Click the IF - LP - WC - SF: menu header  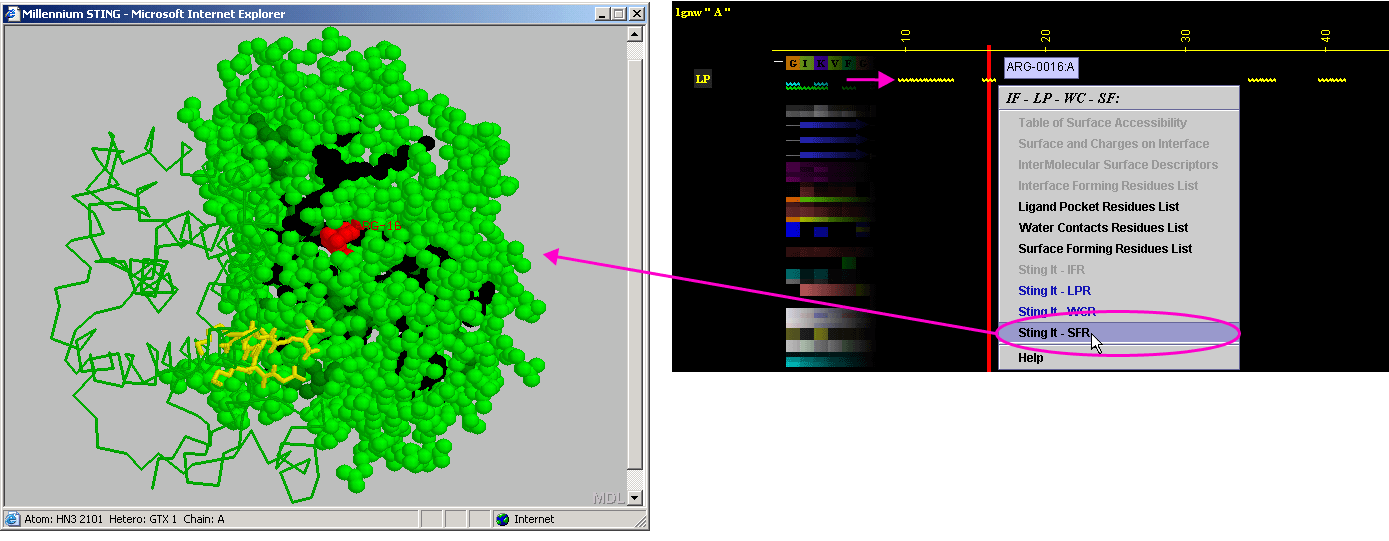pyautogui.click(x=1063, y=98)
